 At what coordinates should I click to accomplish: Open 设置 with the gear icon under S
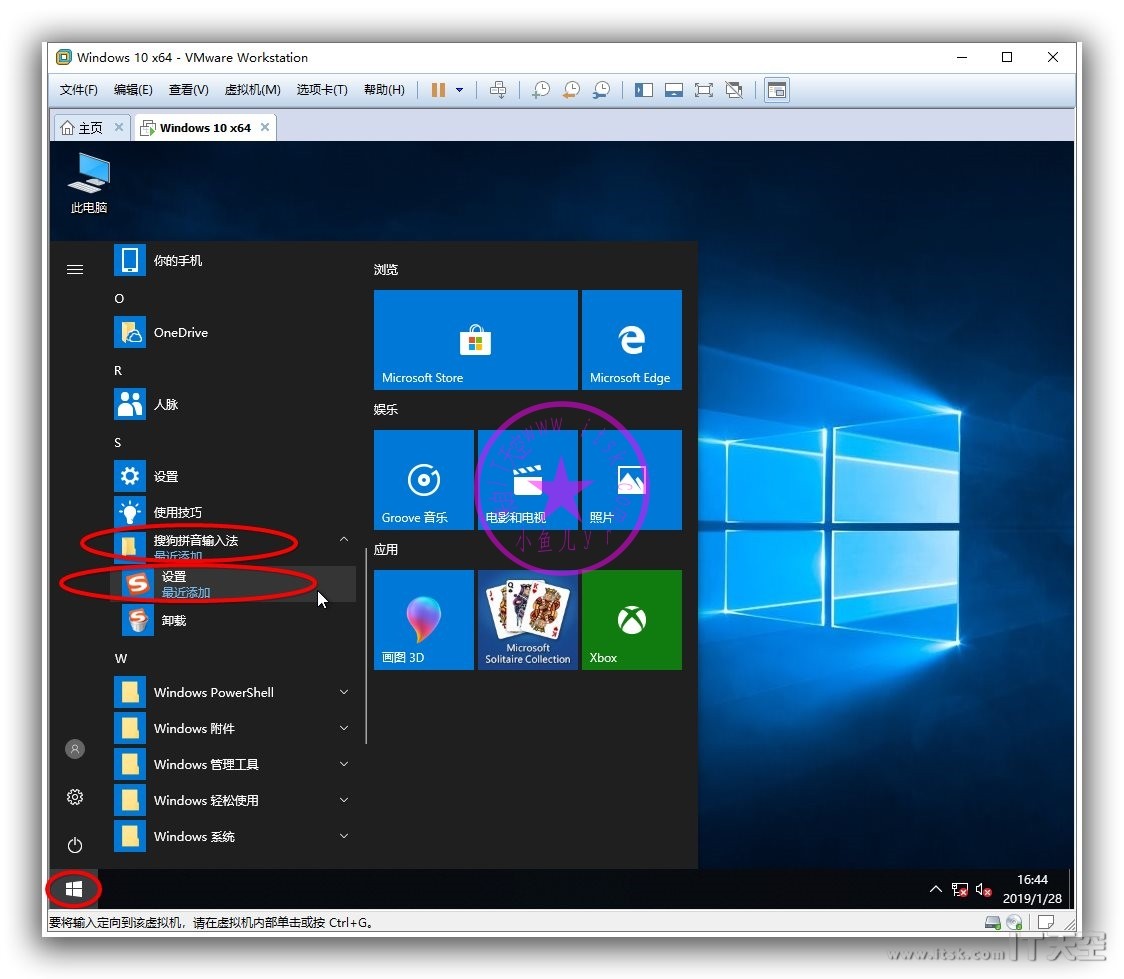pos(234,477)
